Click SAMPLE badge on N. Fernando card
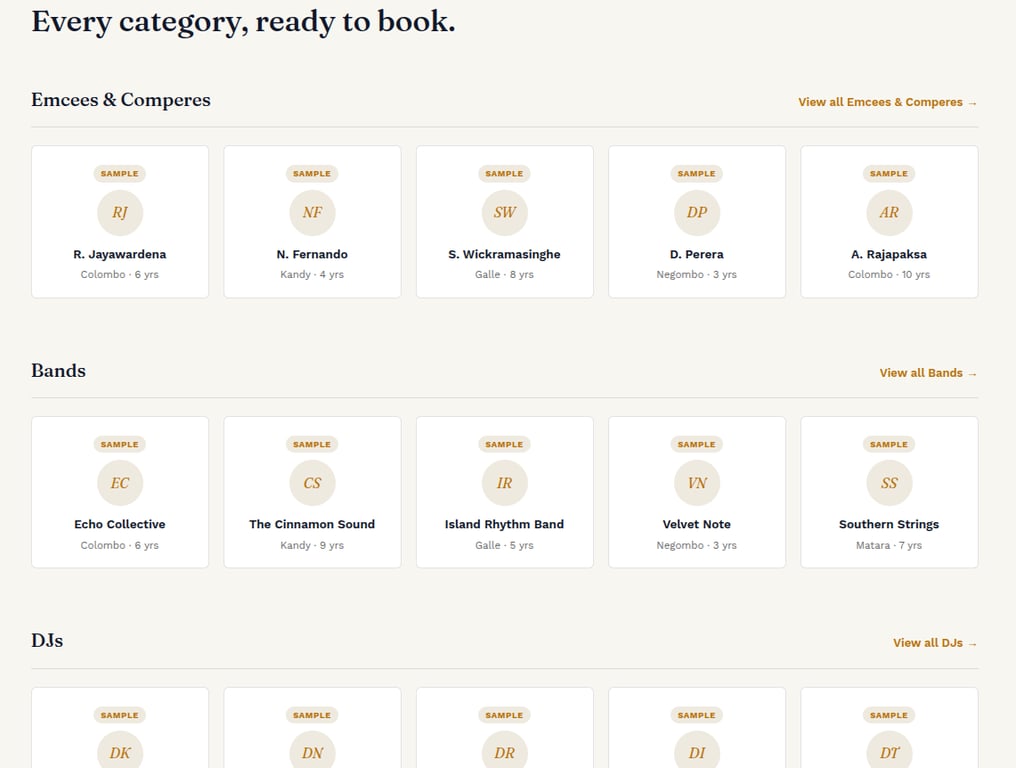Screen dimensions: 1016x768 pos(312,174)
